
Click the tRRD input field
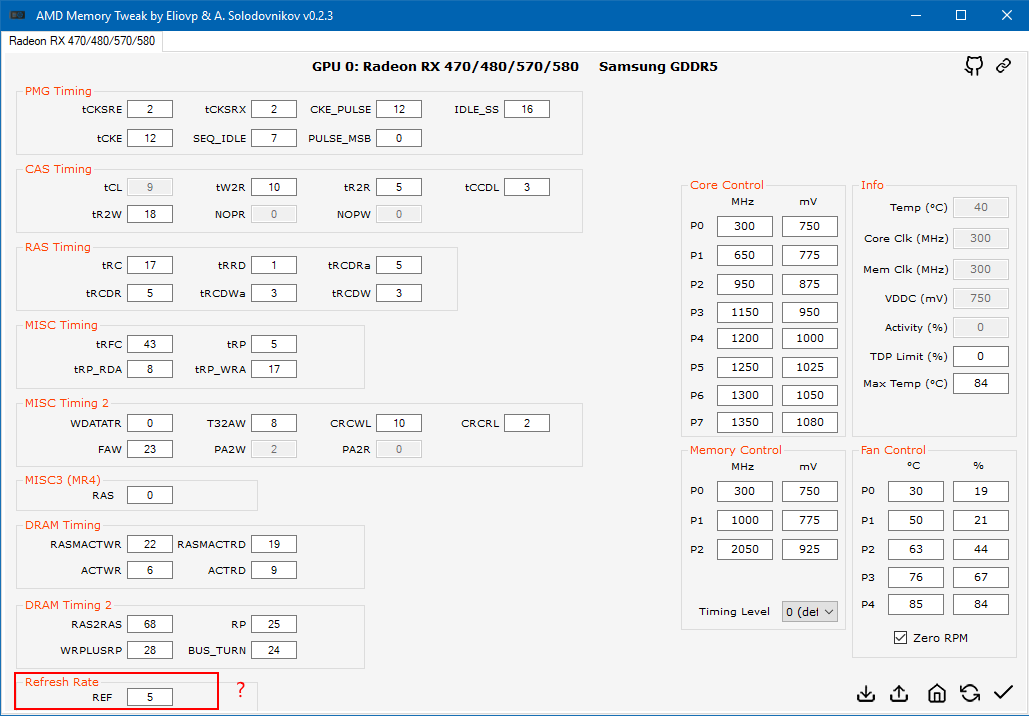pyautogui.click(x=274, y=266)
